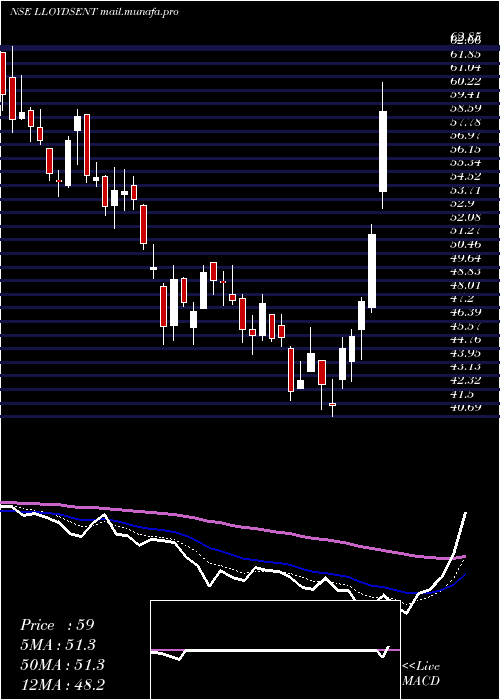Select the 43.95 price axis label

pos(466,354)
